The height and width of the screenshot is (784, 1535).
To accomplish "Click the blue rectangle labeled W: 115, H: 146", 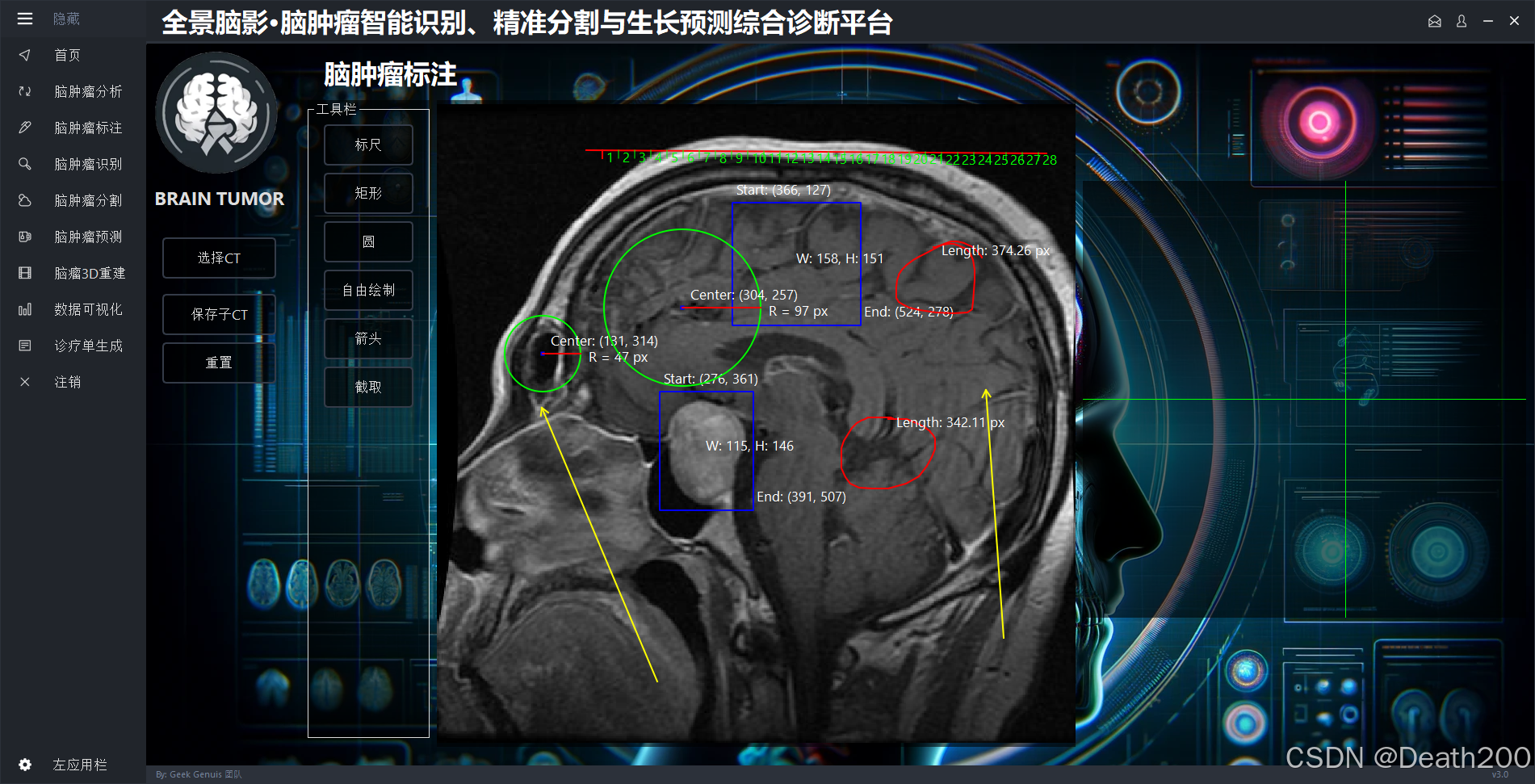I will click(707, 451).
